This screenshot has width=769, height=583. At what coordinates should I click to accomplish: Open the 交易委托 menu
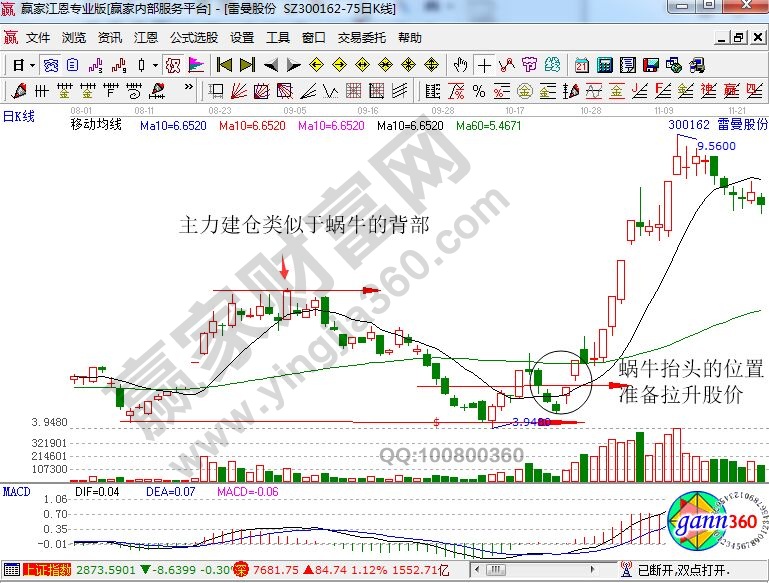(361, 38)
